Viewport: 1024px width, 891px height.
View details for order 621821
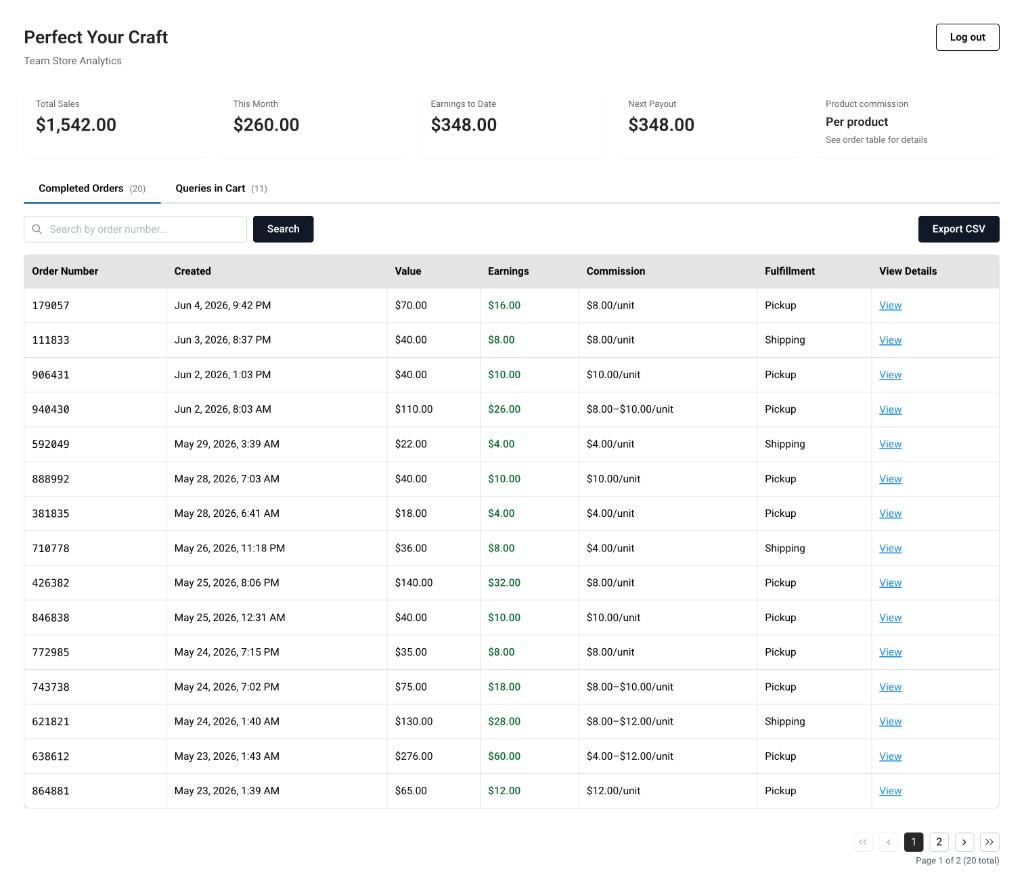pyautogui.click(x=890, y=722)
